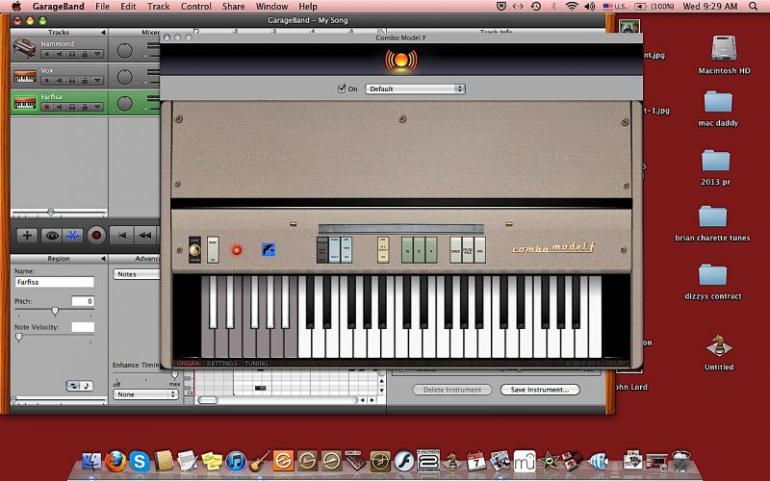This screenshot has height=481, width=770.
Task: Click the editor horizontal scrollbar thumb
Action: (208, 400)
